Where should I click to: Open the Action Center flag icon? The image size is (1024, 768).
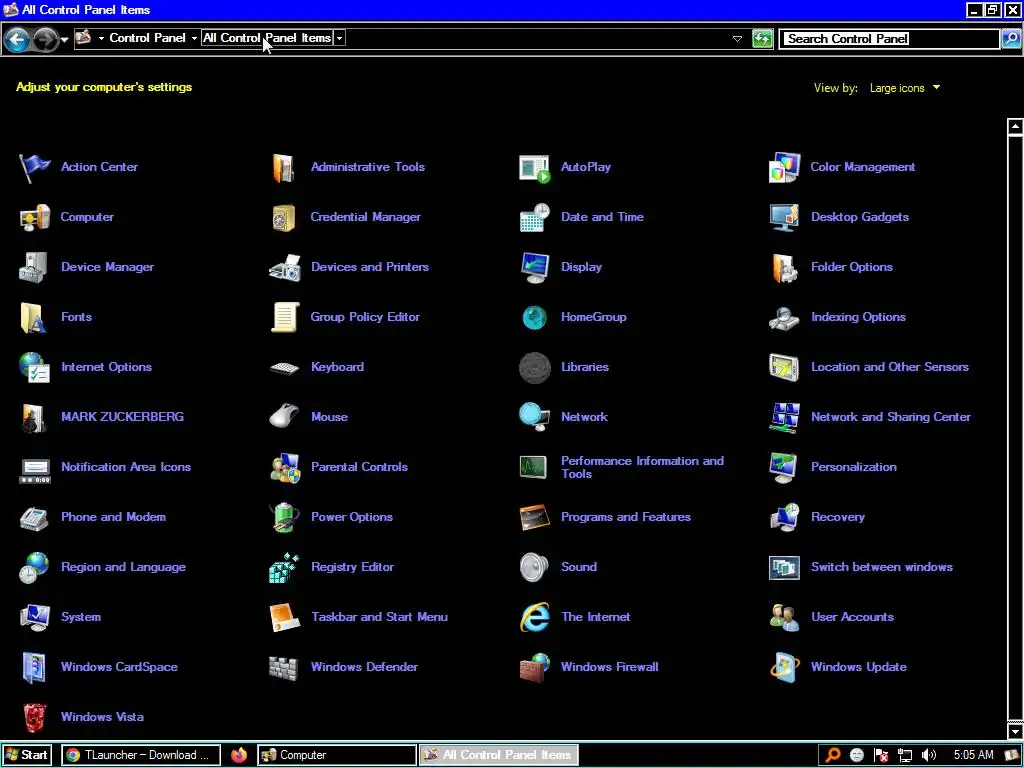(34, 167)
